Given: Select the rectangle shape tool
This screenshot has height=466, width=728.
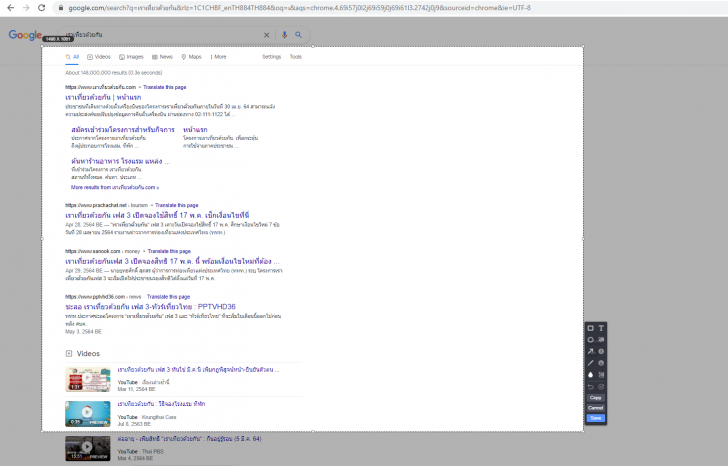Looking at the screenshot, I should (591, 328).
